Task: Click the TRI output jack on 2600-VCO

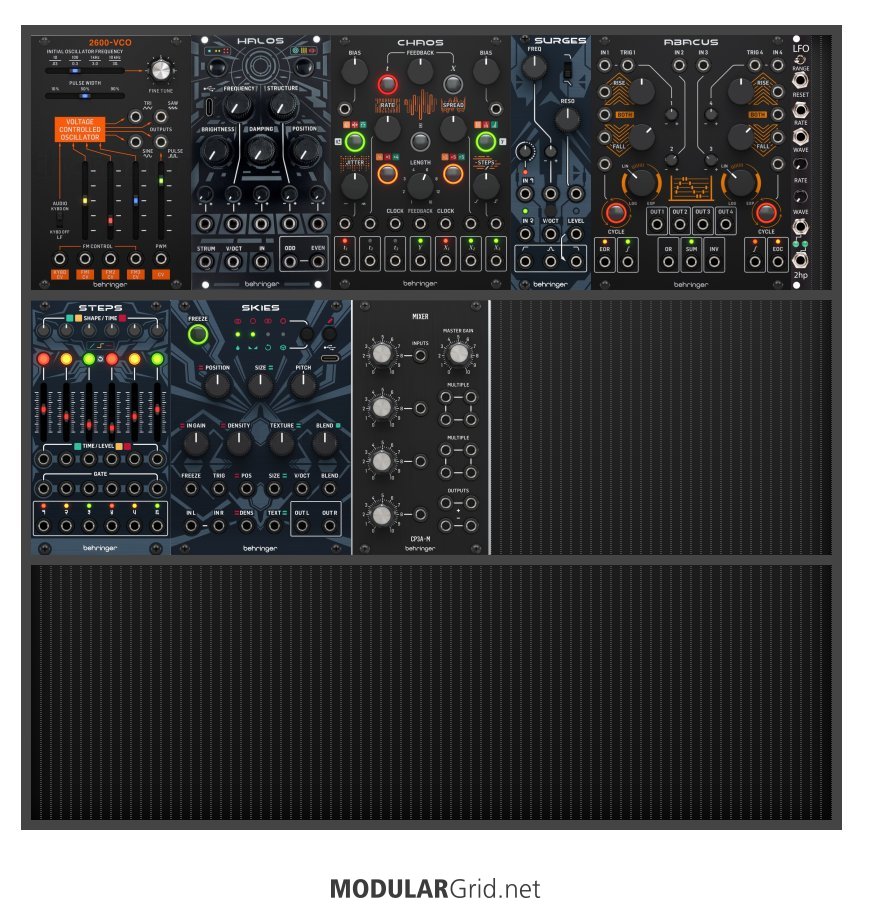Action: [x=135, y=117]
